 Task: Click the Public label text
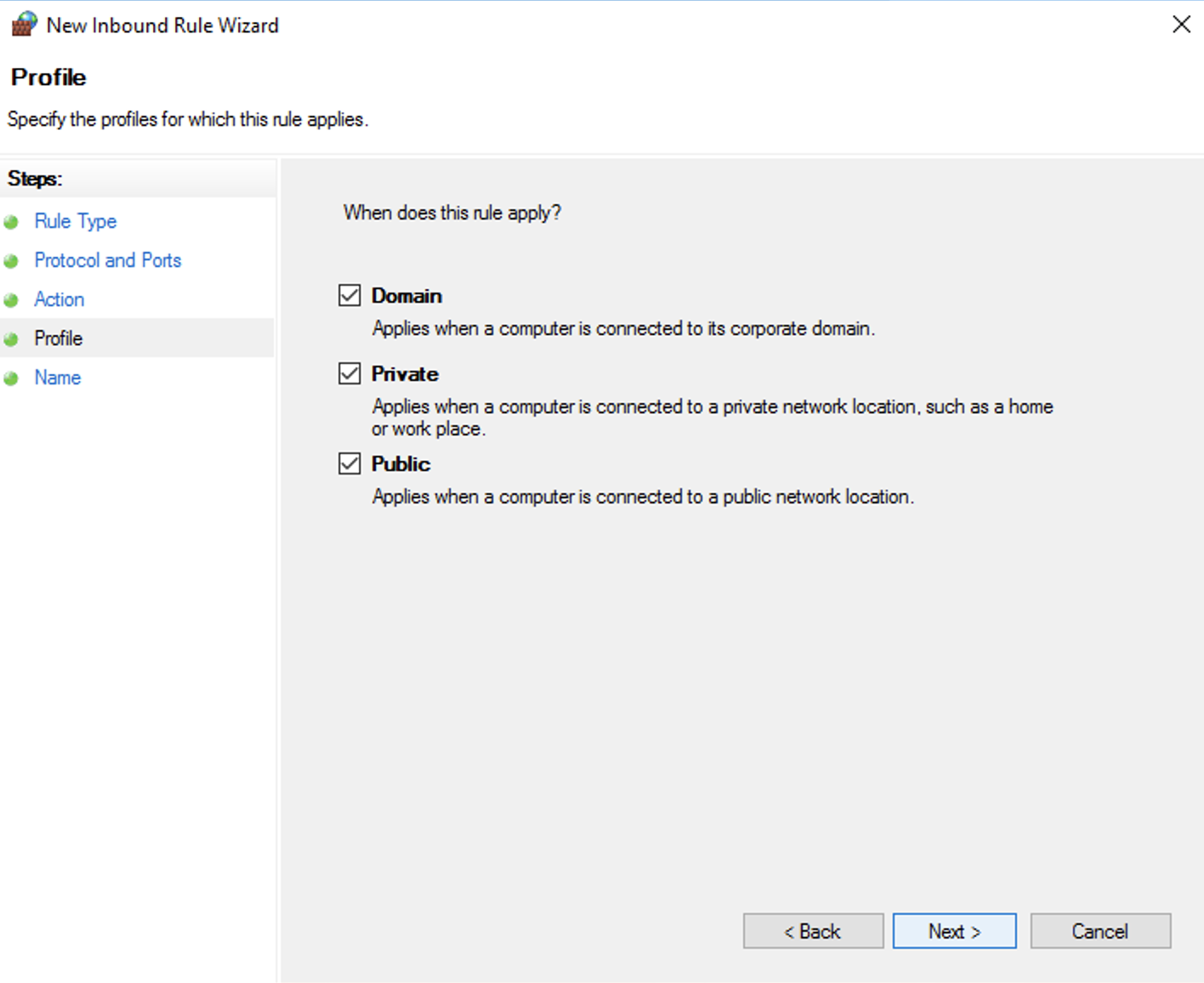click(400, 464)
